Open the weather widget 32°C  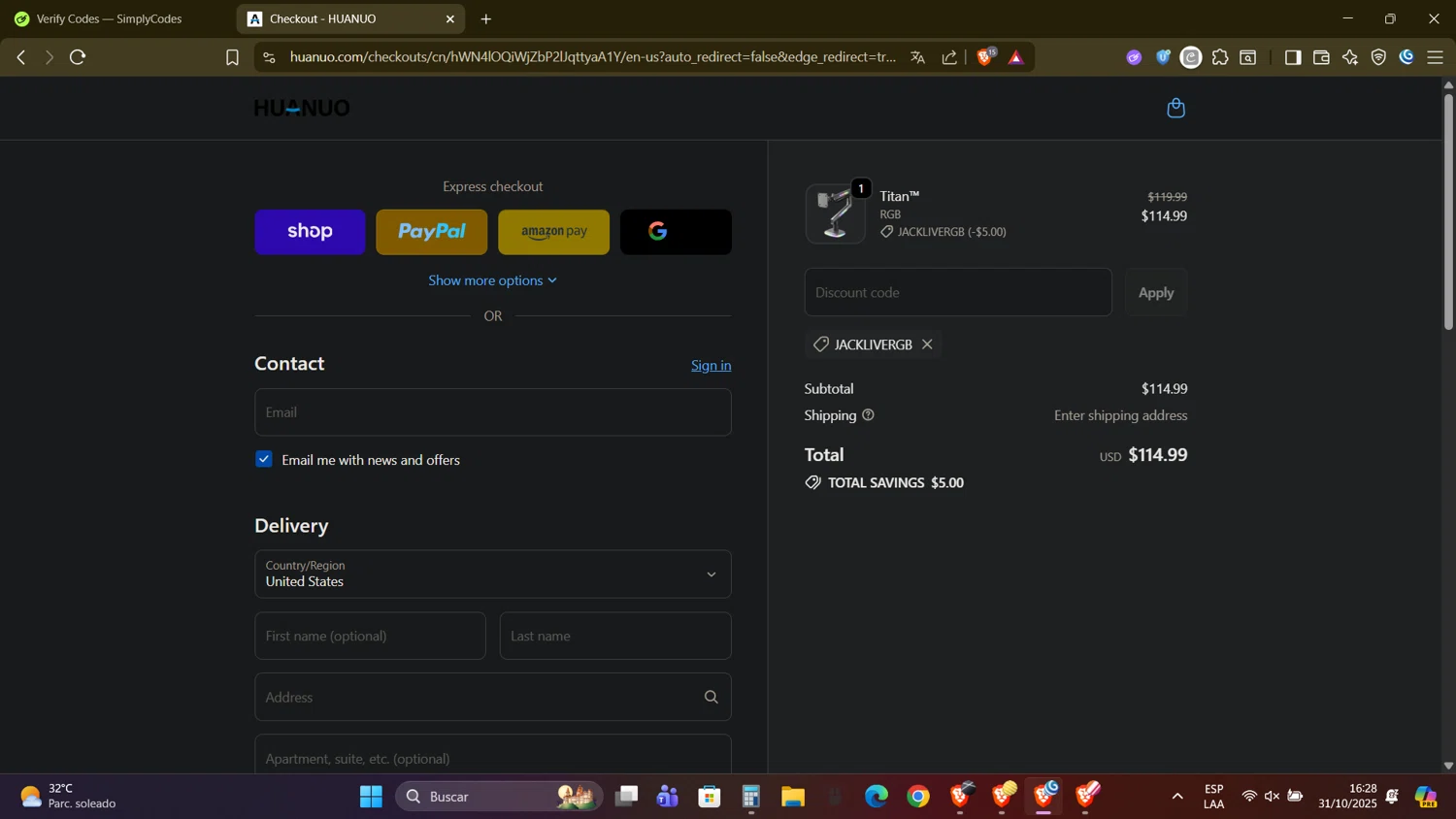(x=68, y=797)
